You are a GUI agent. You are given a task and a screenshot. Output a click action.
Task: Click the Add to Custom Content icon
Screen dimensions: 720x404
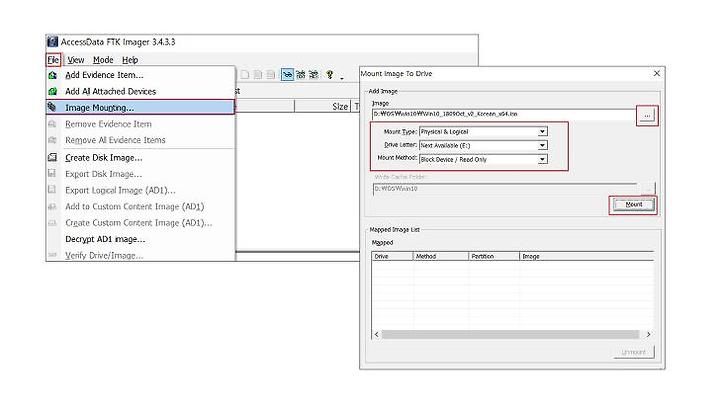[53, 207]
